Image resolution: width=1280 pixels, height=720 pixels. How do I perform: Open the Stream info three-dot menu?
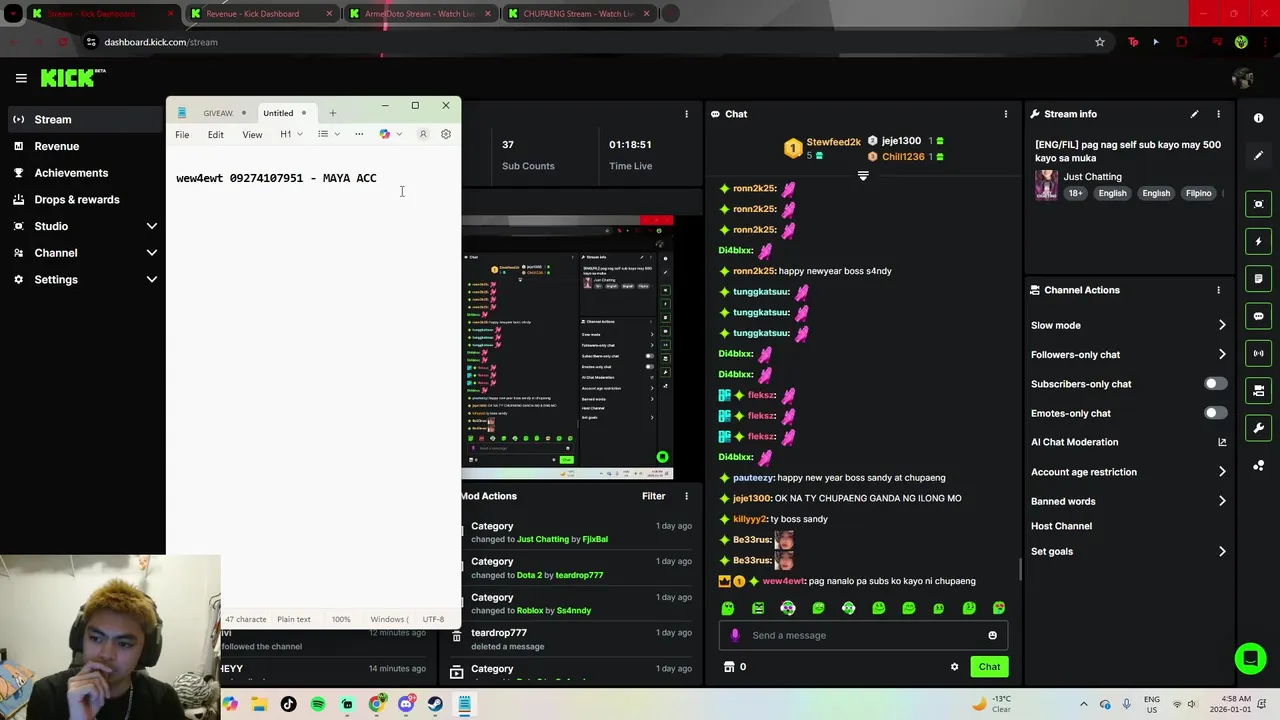tap(1218, 114)
